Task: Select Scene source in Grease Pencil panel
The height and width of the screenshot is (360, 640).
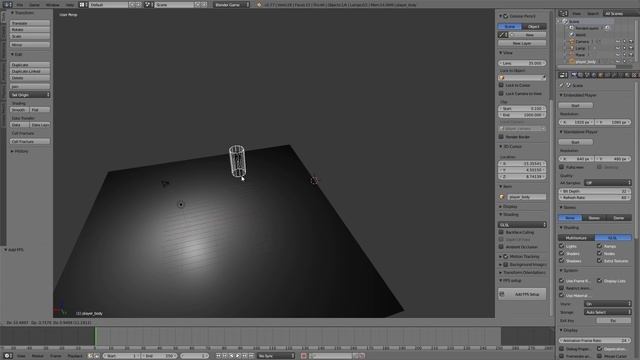Action: coord(510,27)
